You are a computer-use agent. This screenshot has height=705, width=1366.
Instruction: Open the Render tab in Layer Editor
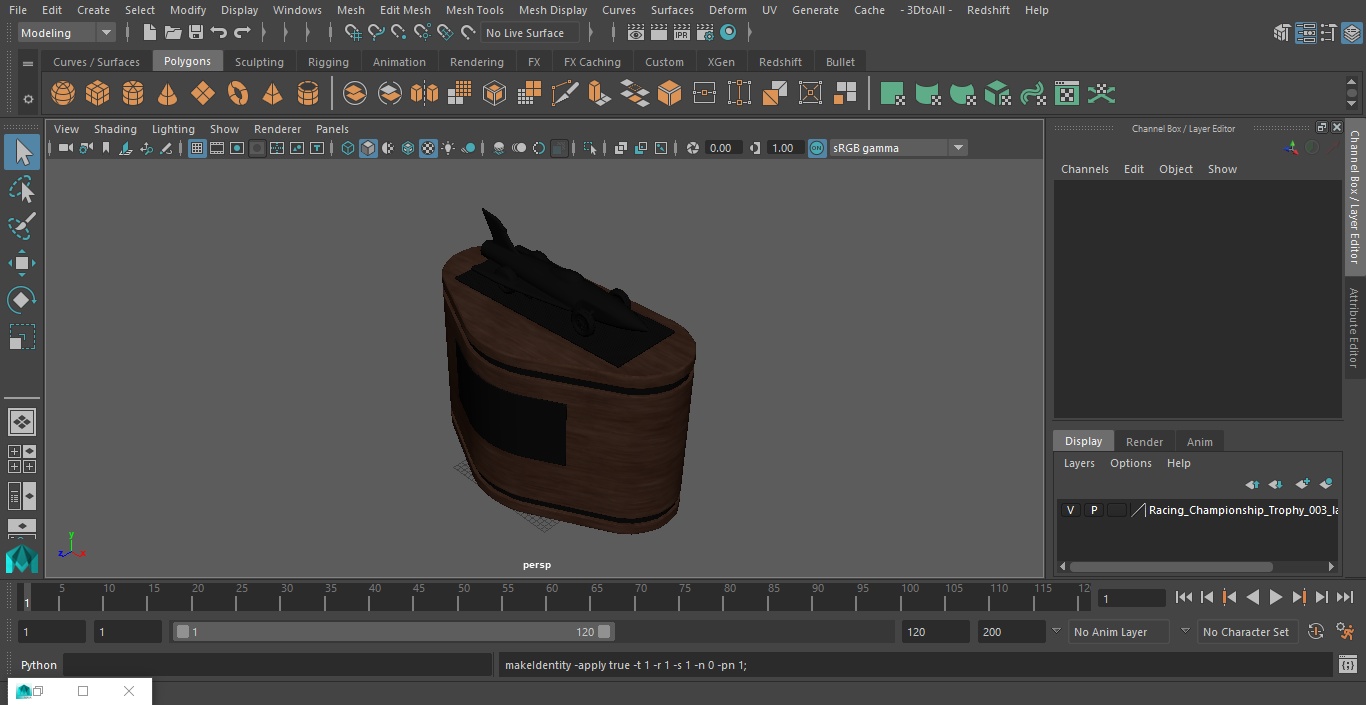click(1144, 442)
